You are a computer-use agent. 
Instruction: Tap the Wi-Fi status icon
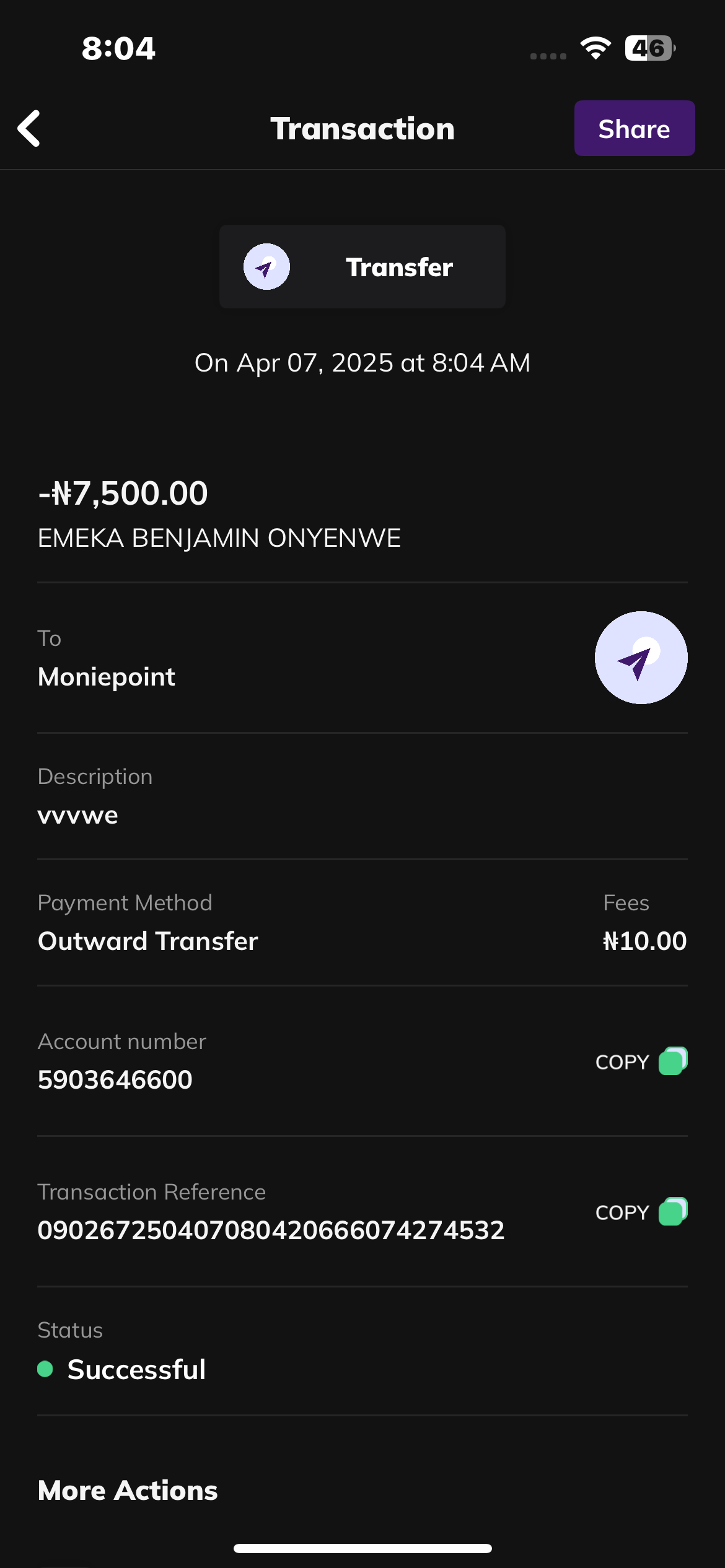tap(595, 48)
